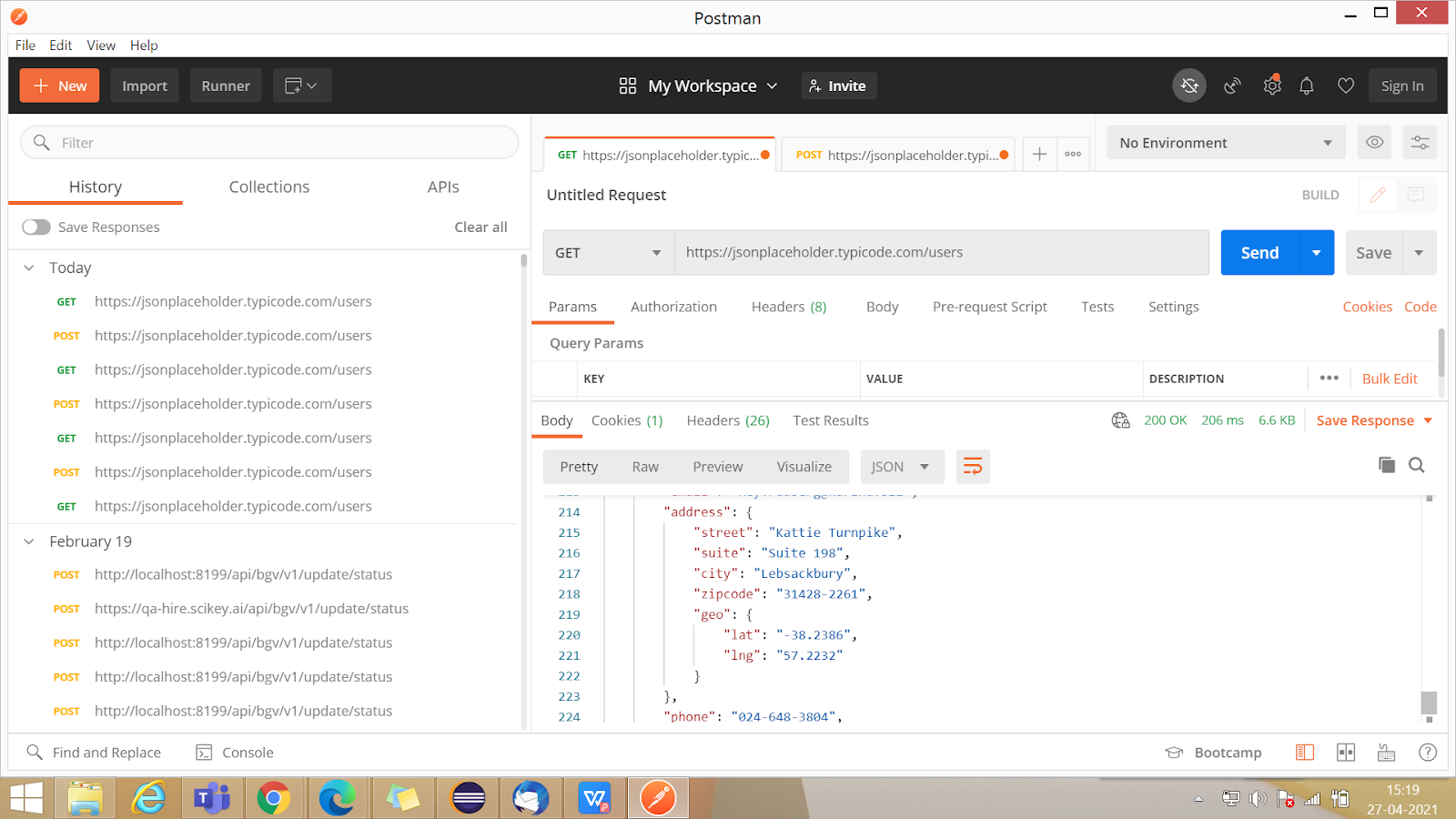
Task: Add a new request tab with plus
Action: (x=1039, y=155)
